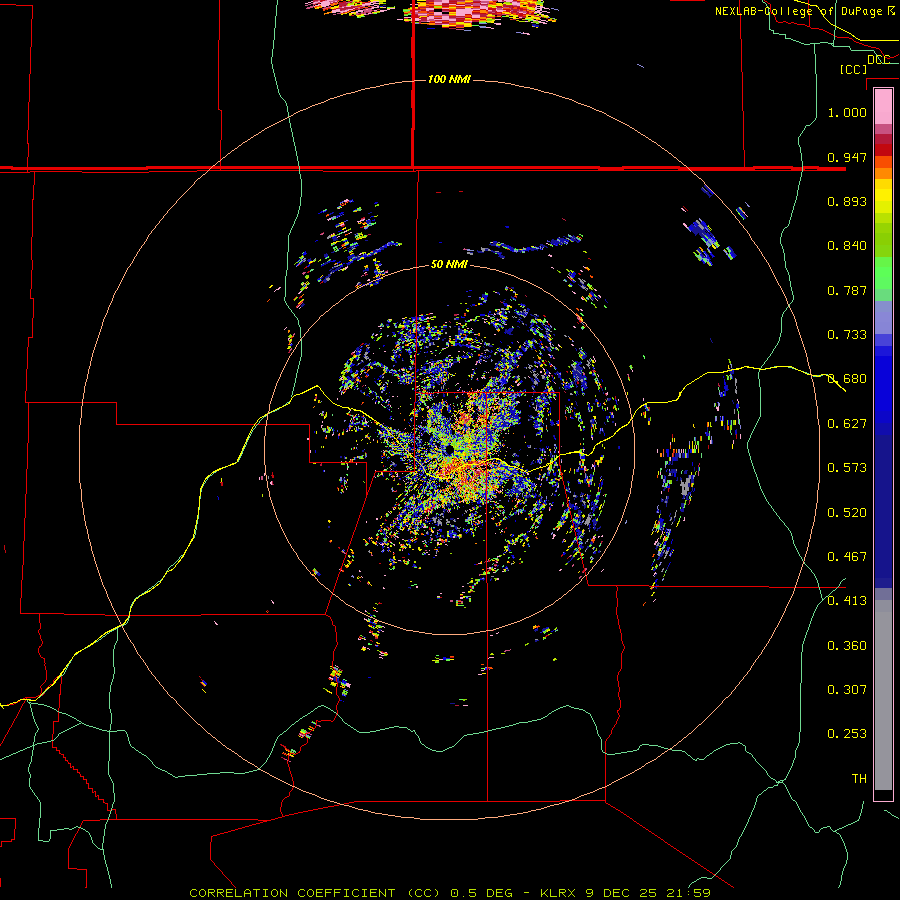Click the KLRX radar site center dot
Screen dimensions: 900x900
coord(449,449)
